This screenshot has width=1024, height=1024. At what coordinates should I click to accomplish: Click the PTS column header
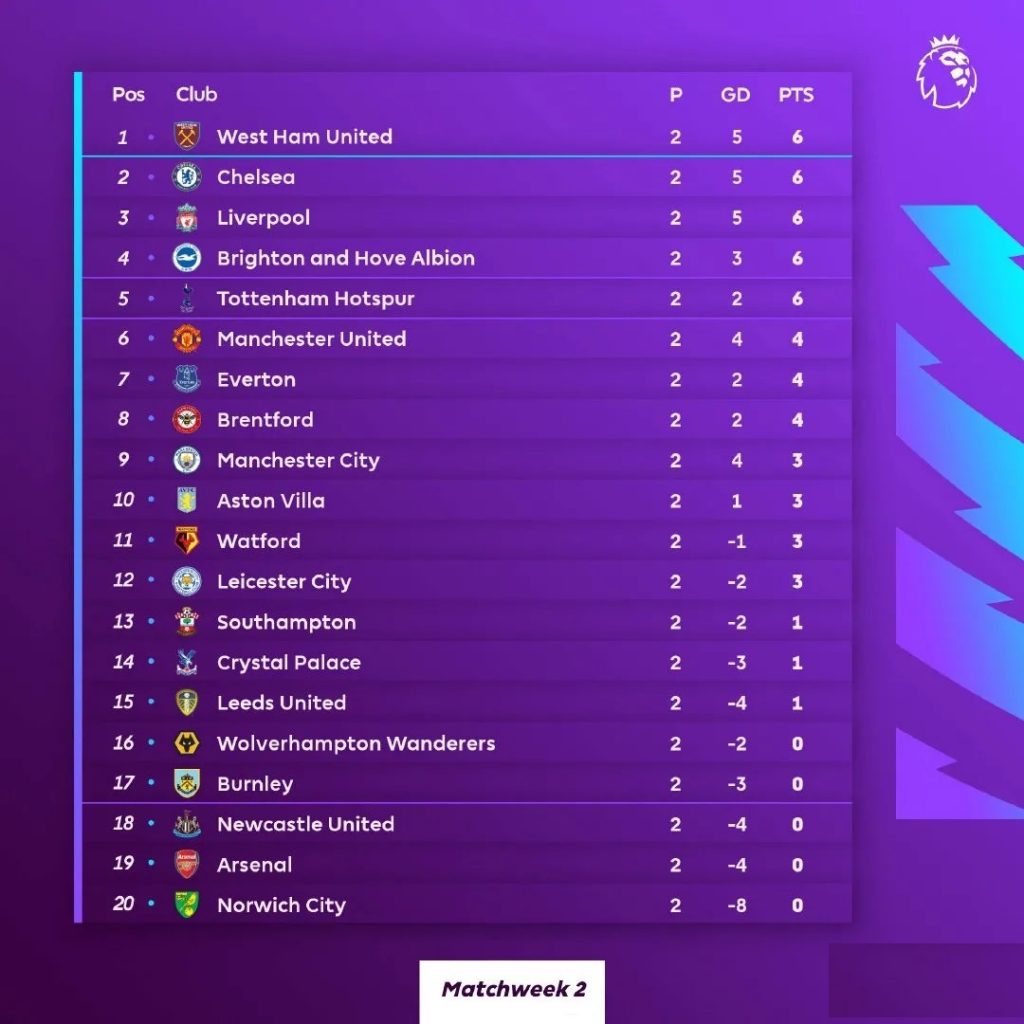point(796,95)
